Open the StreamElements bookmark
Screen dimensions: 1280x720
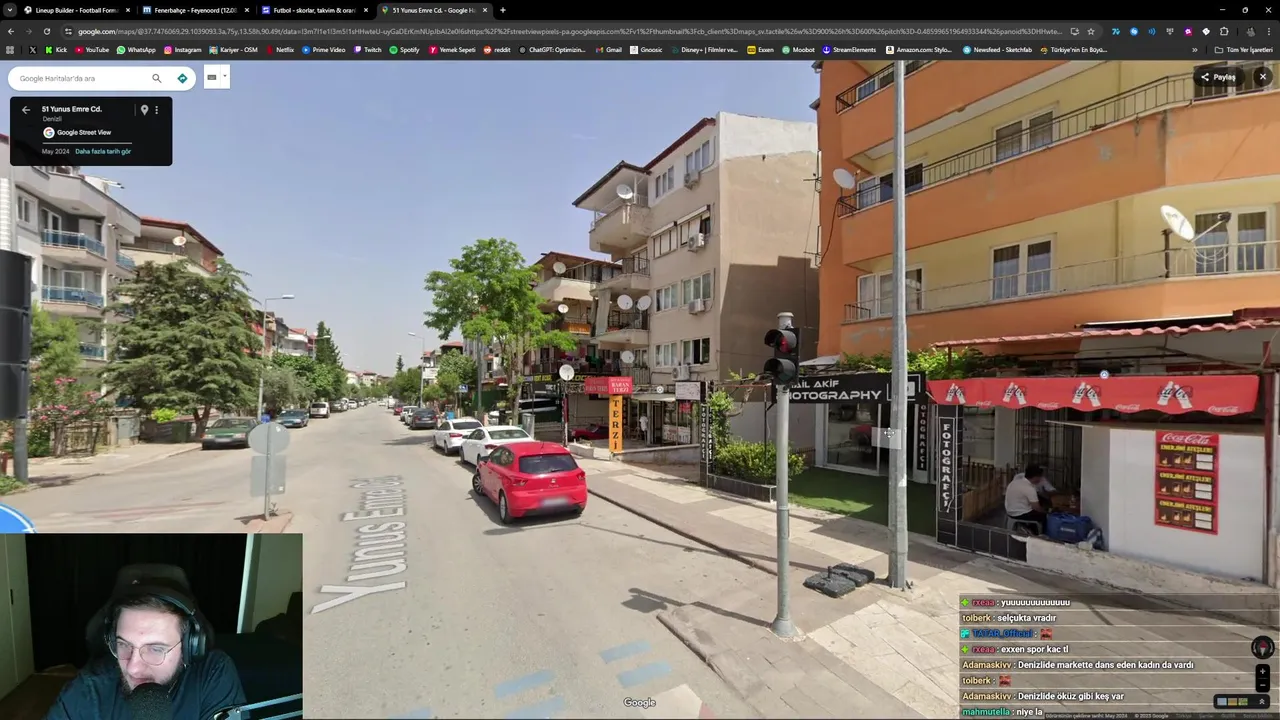click(849, 49)
